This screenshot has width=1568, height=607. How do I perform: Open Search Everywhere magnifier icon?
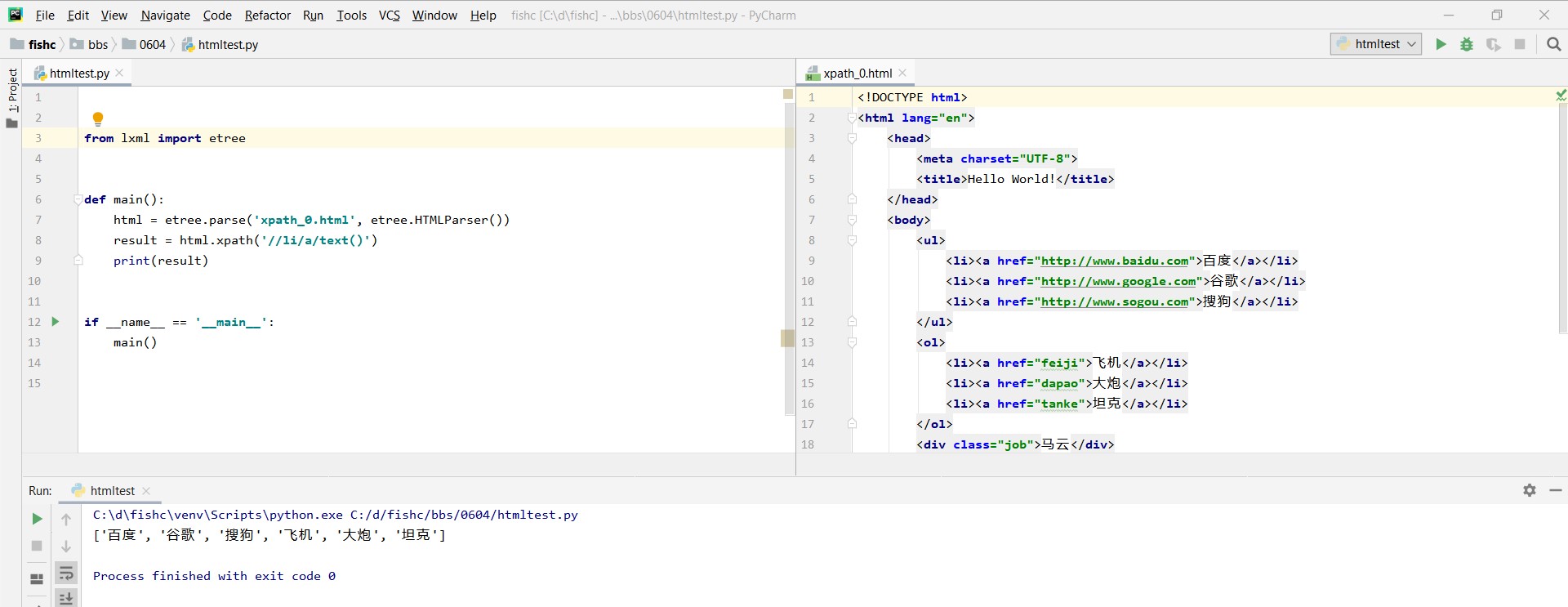coord(1553,44)
